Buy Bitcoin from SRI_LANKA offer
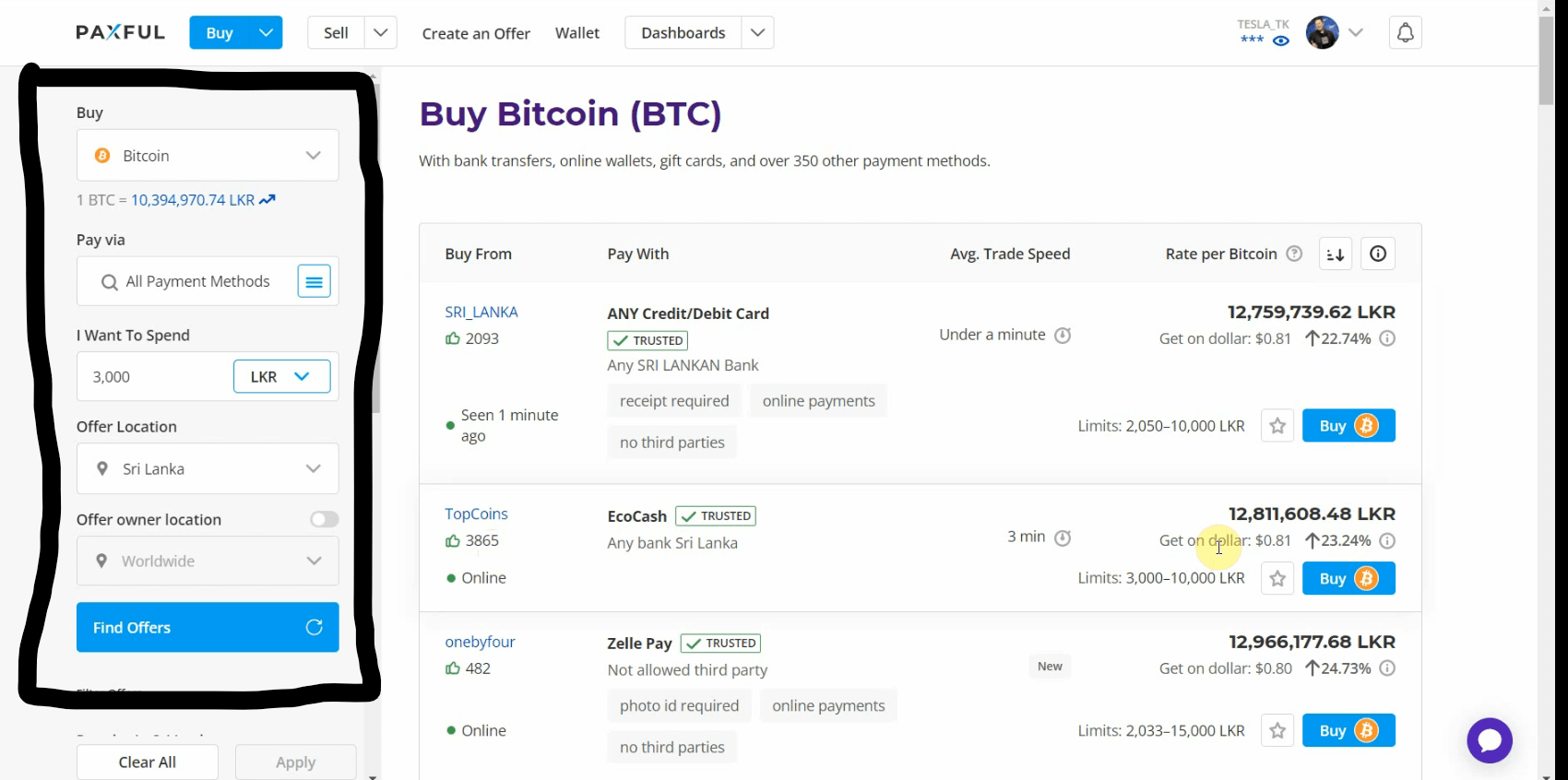This screenshot has height=780, width=1568. pos(1348,426)
